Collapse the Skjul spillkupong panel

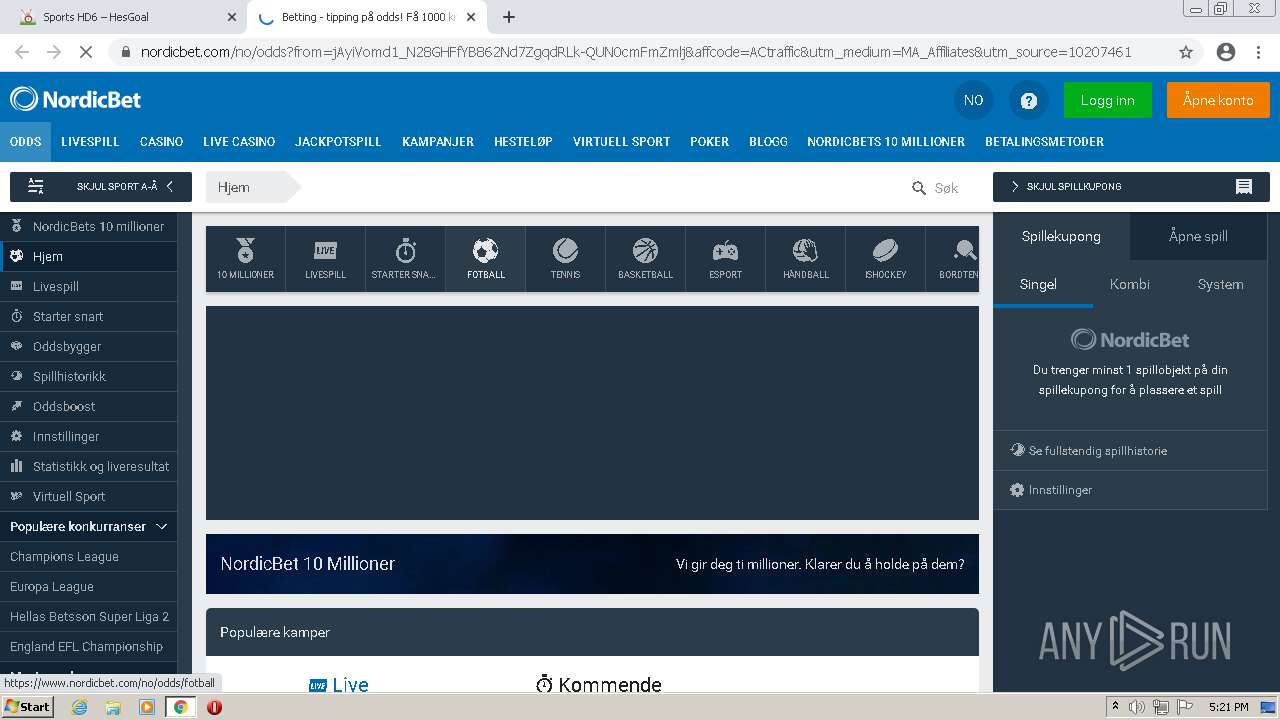coord(1131,187)
